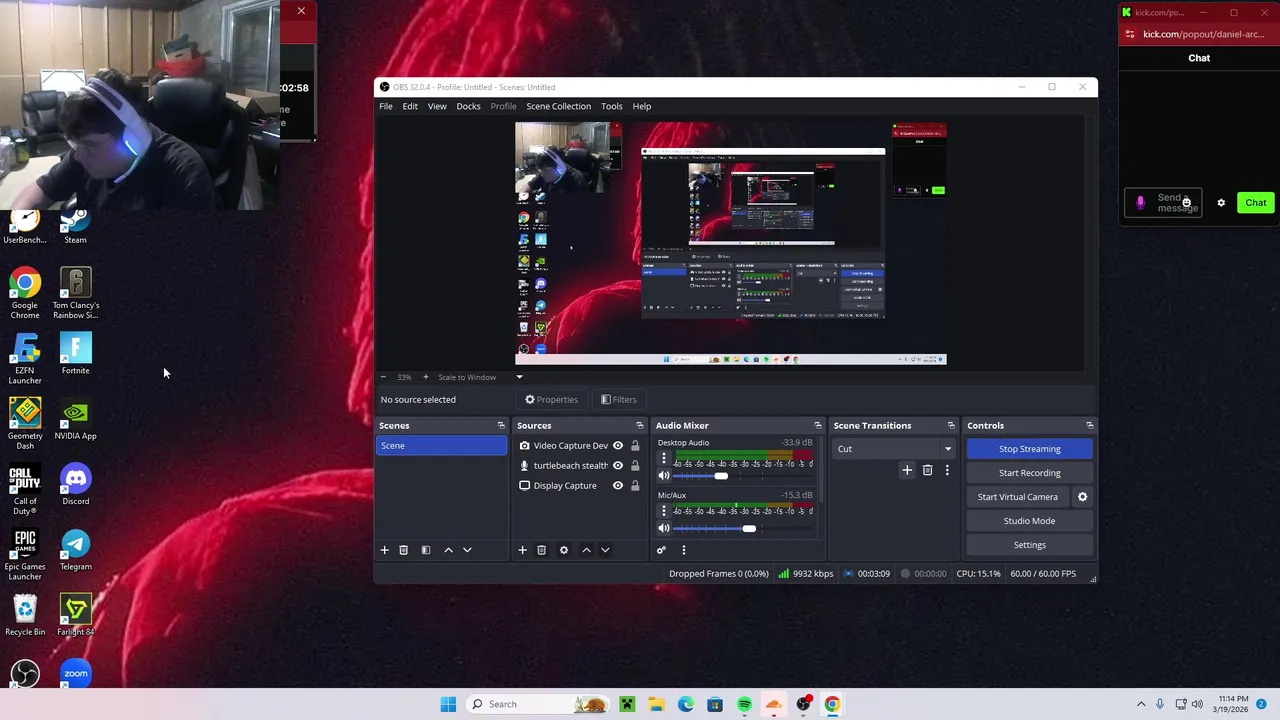1280x720 pixels.
Task: Open Audio Mixer toolbar three-dot menu
Action: click(x=683, y=550)
